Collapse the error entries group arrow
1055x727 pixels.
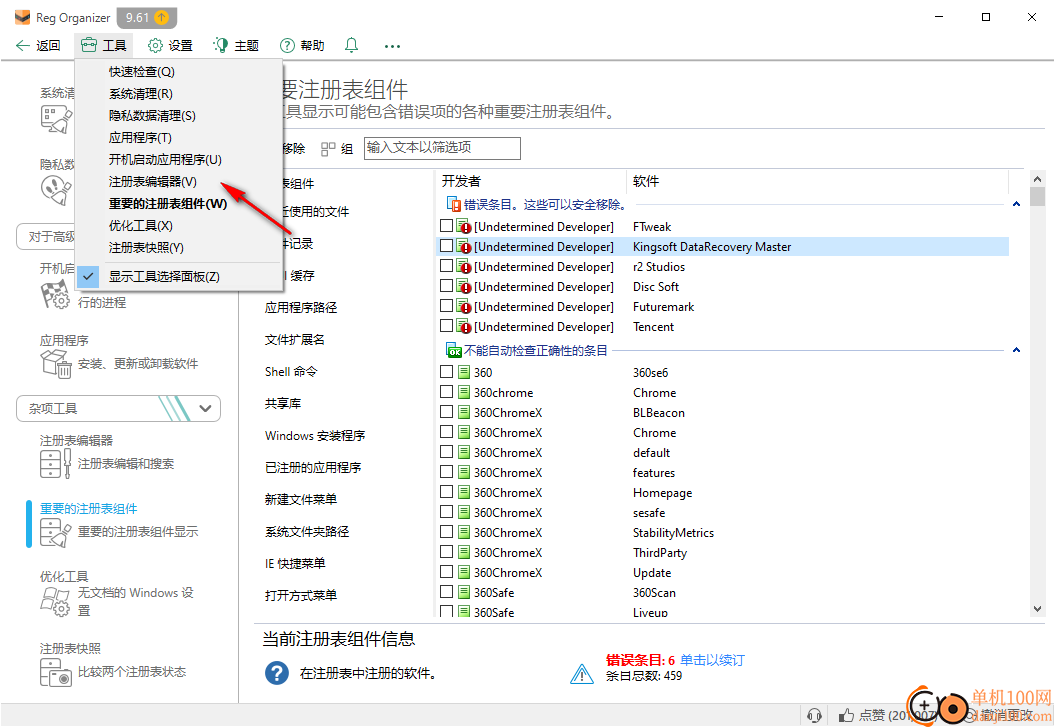point(1016,204)
